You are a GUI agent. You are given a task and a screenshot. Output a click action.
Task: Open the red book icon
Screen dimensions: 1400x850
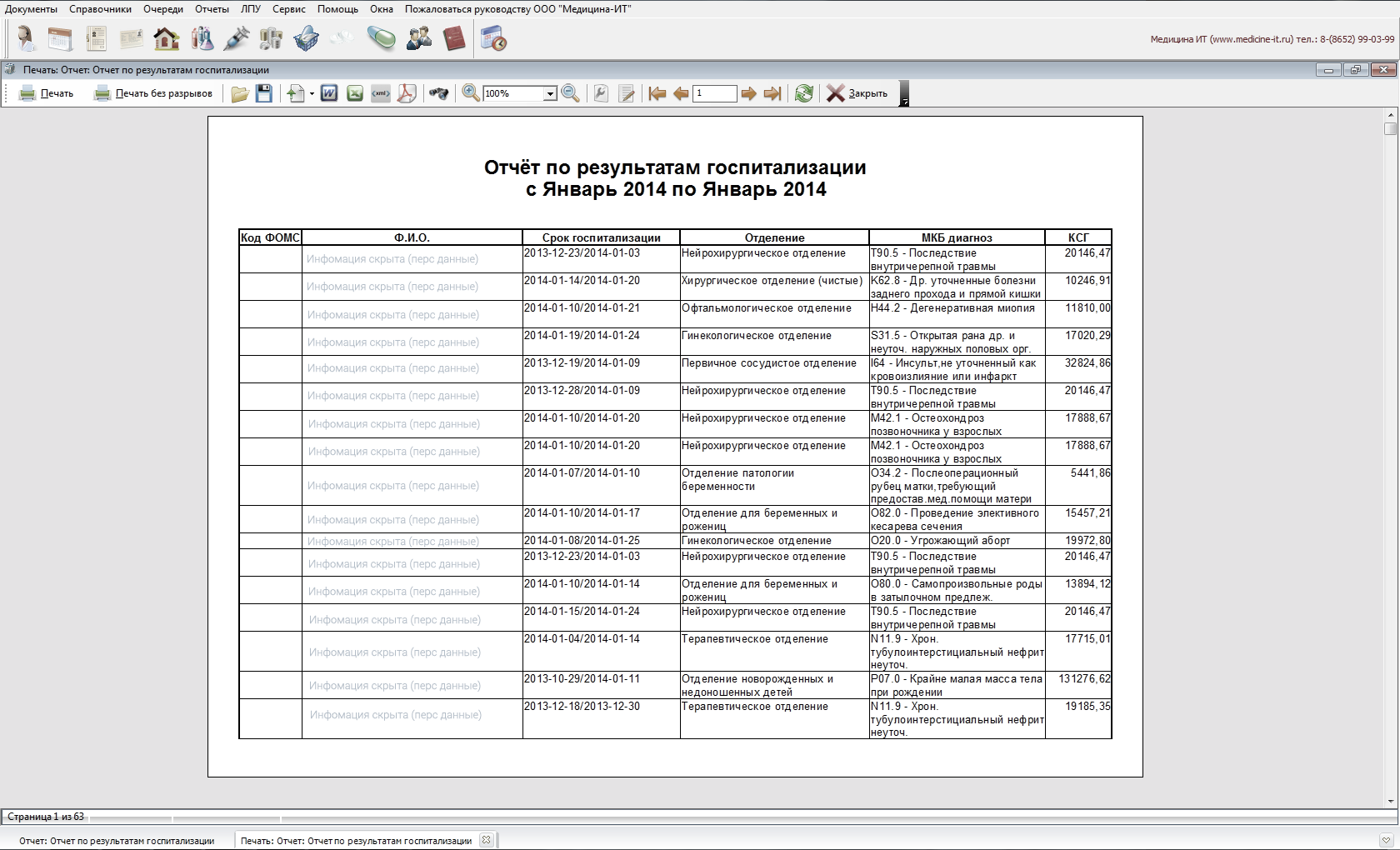coord(454,38)
